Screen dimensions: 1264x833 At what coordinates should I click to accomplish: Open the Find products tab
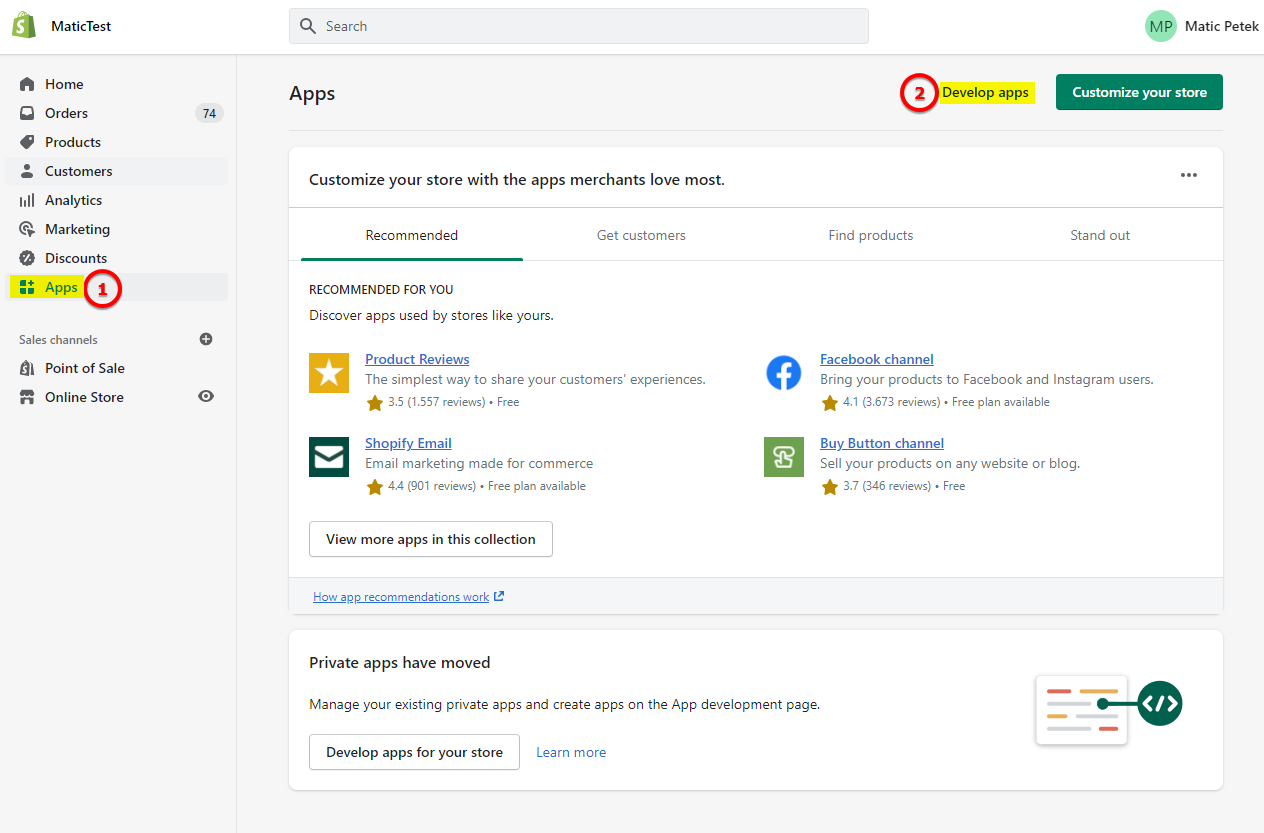pos(870,235)
